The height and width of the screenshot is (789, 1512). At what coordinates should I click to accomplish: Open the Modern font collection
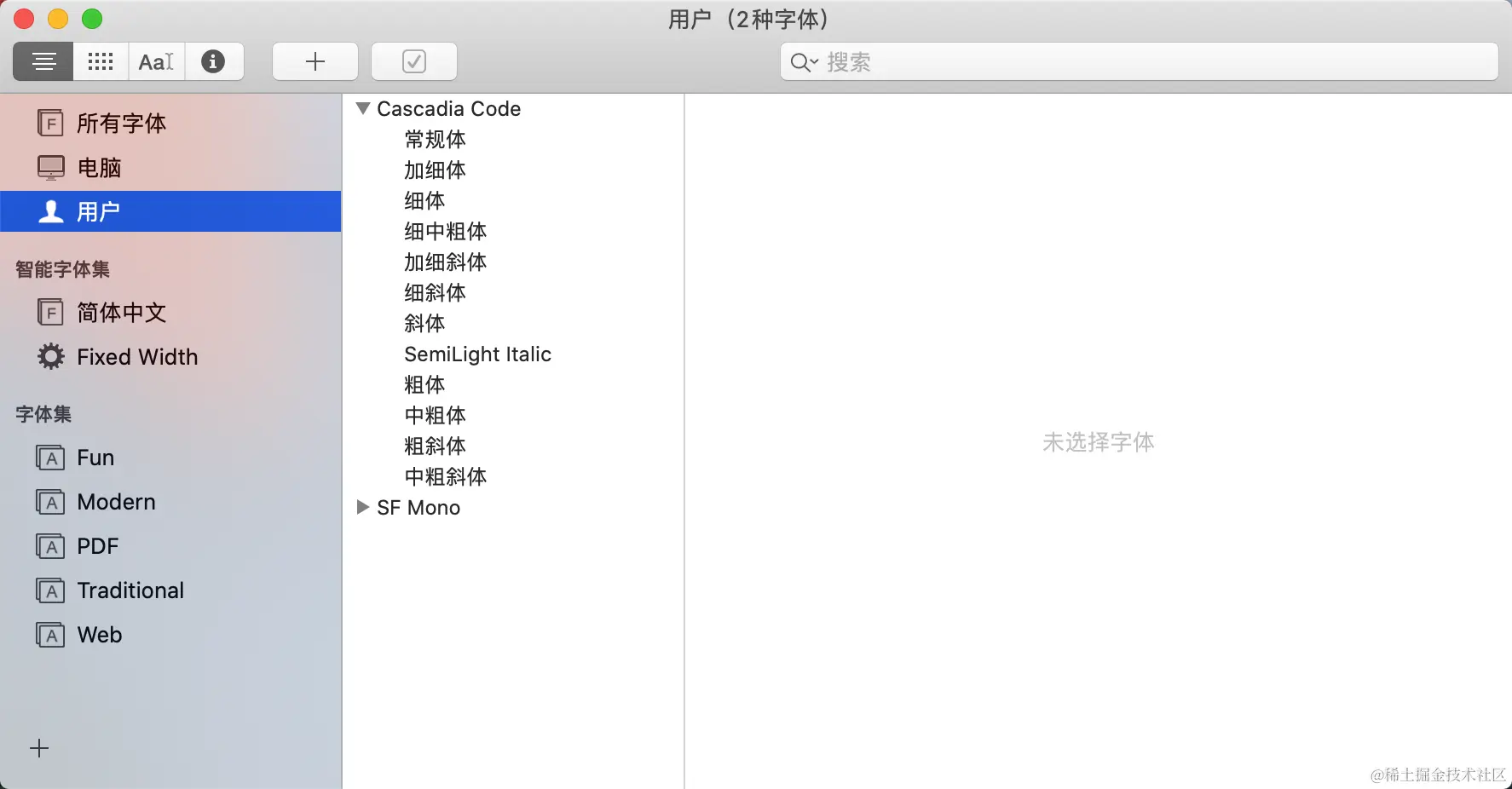pyautogui.click(x=170, y=502)
